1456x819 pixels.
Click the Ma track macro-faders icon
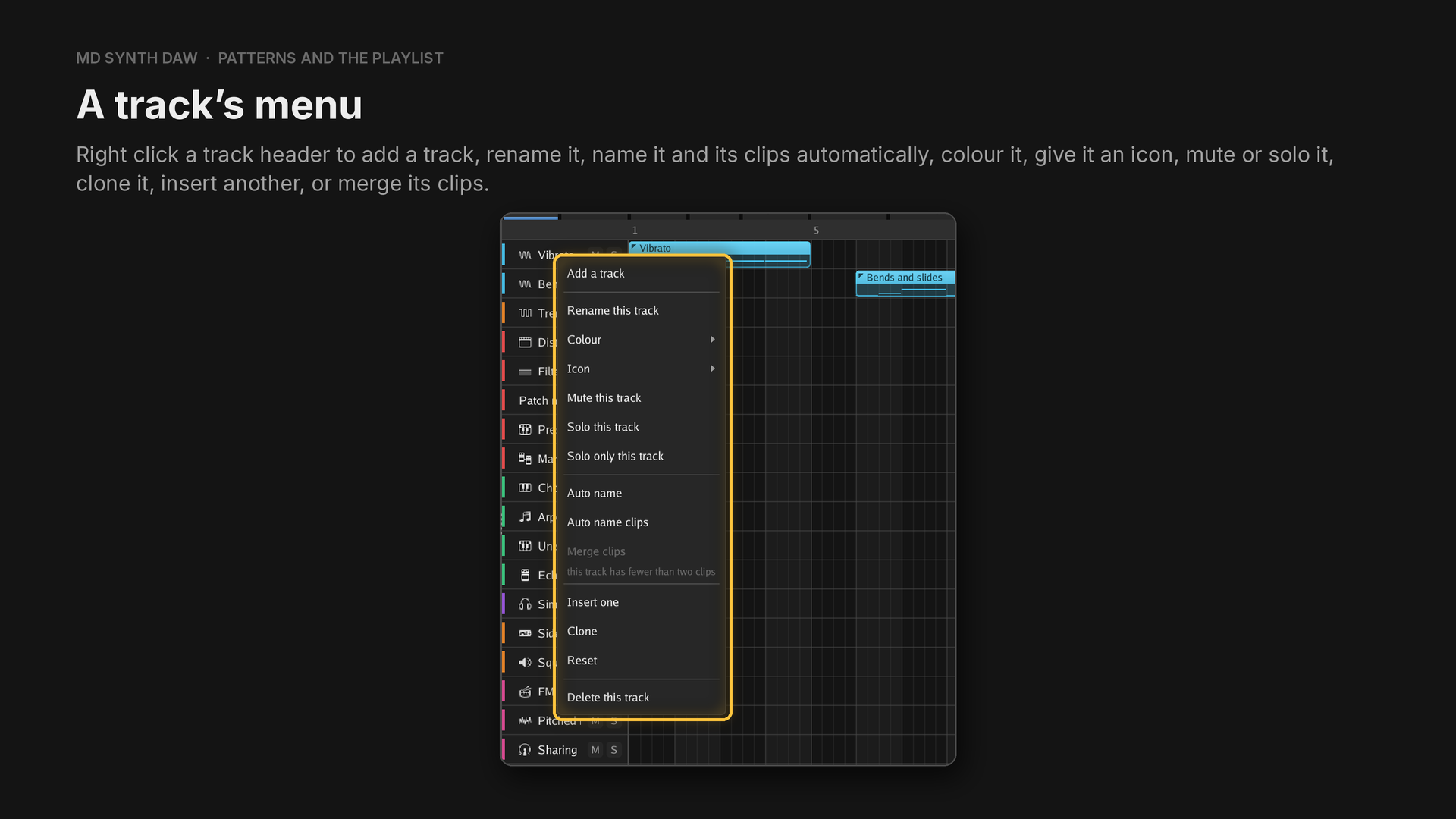(x=525, y=459)
